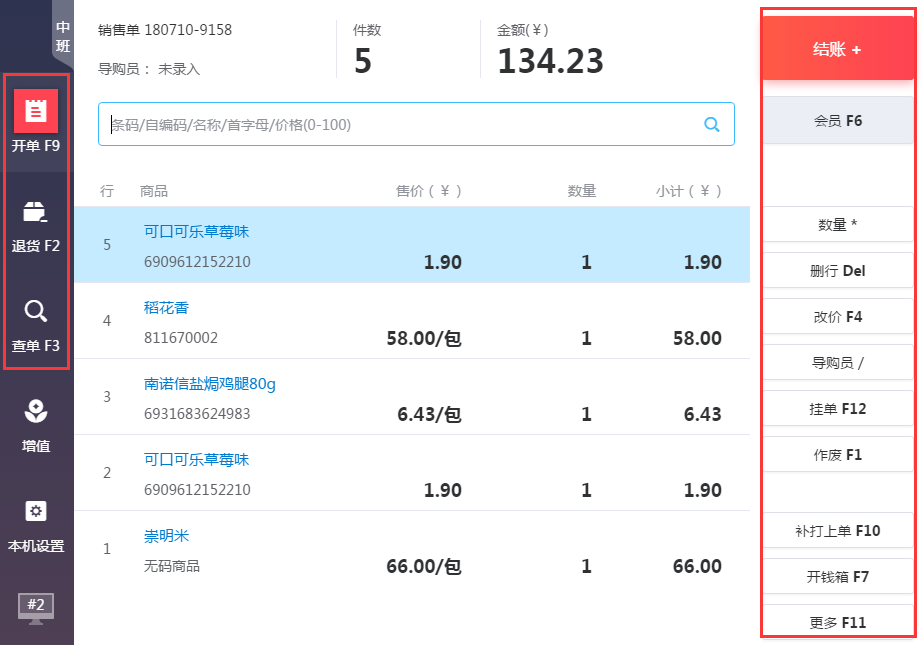Screen dimensions: 923x645
Task: Open 会员 F6 member lookup
Action: click(x=838, y=120)
